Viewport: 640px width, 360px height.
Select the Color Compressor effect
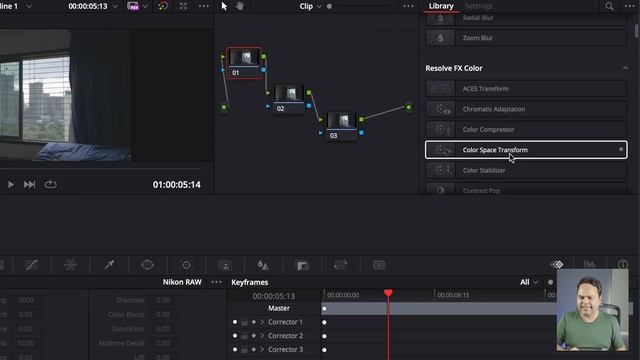pos(526,129)
